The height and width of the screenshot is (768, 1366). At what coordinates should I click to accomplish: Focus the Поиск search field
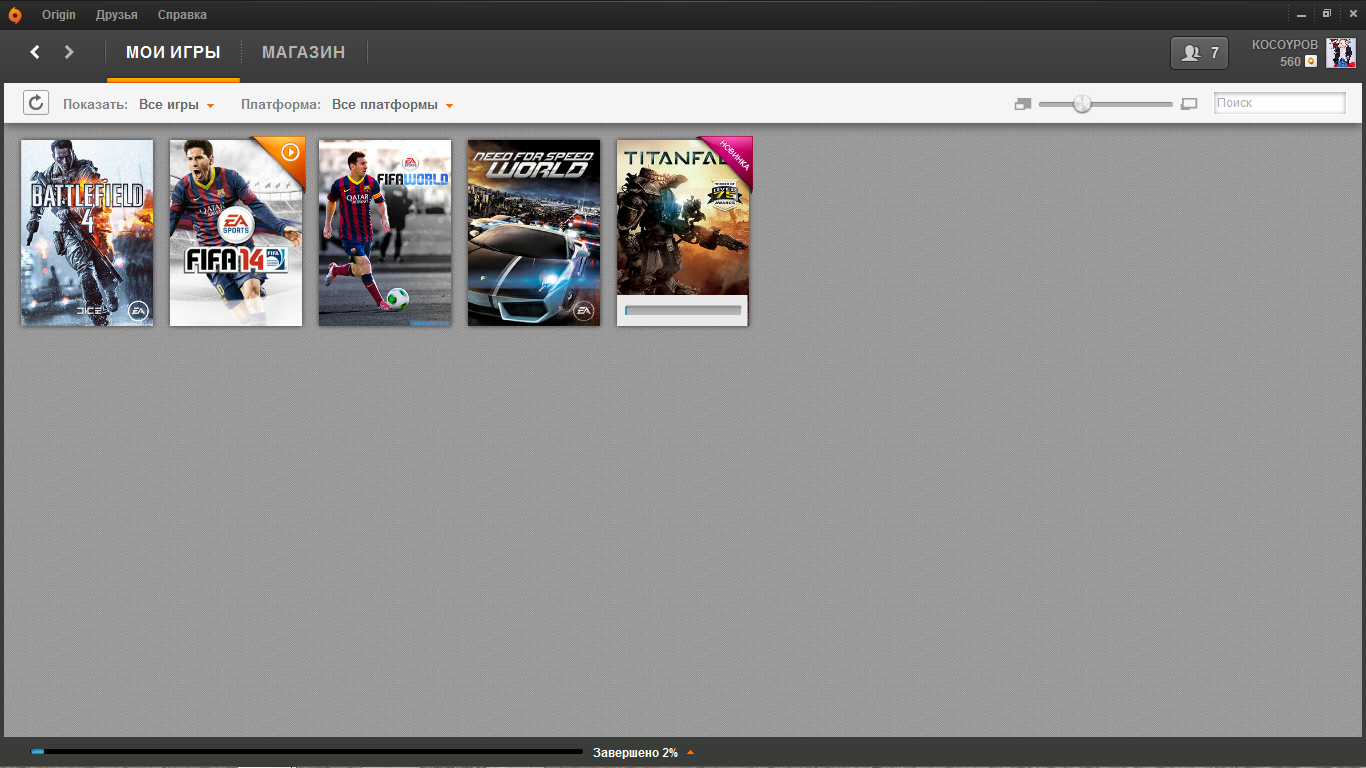click(1279, 103)
